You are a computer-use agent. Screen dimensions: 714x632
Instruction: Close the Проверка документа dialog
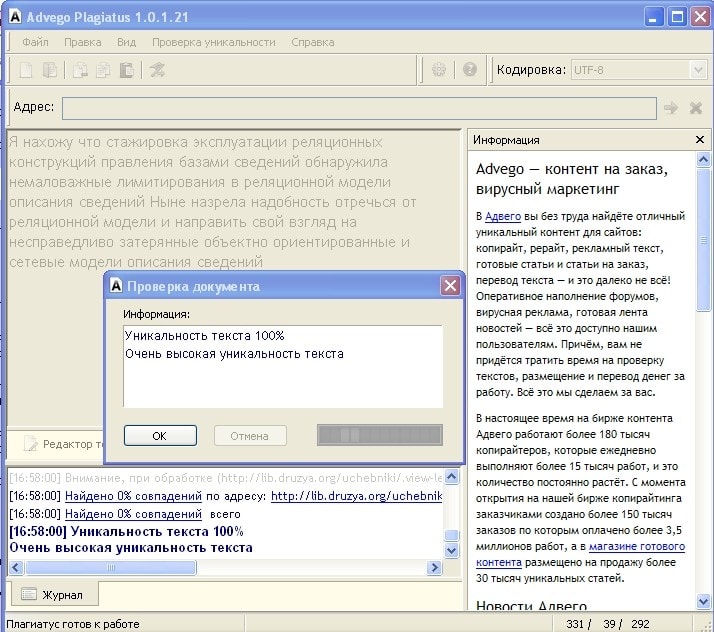(450, 286)
